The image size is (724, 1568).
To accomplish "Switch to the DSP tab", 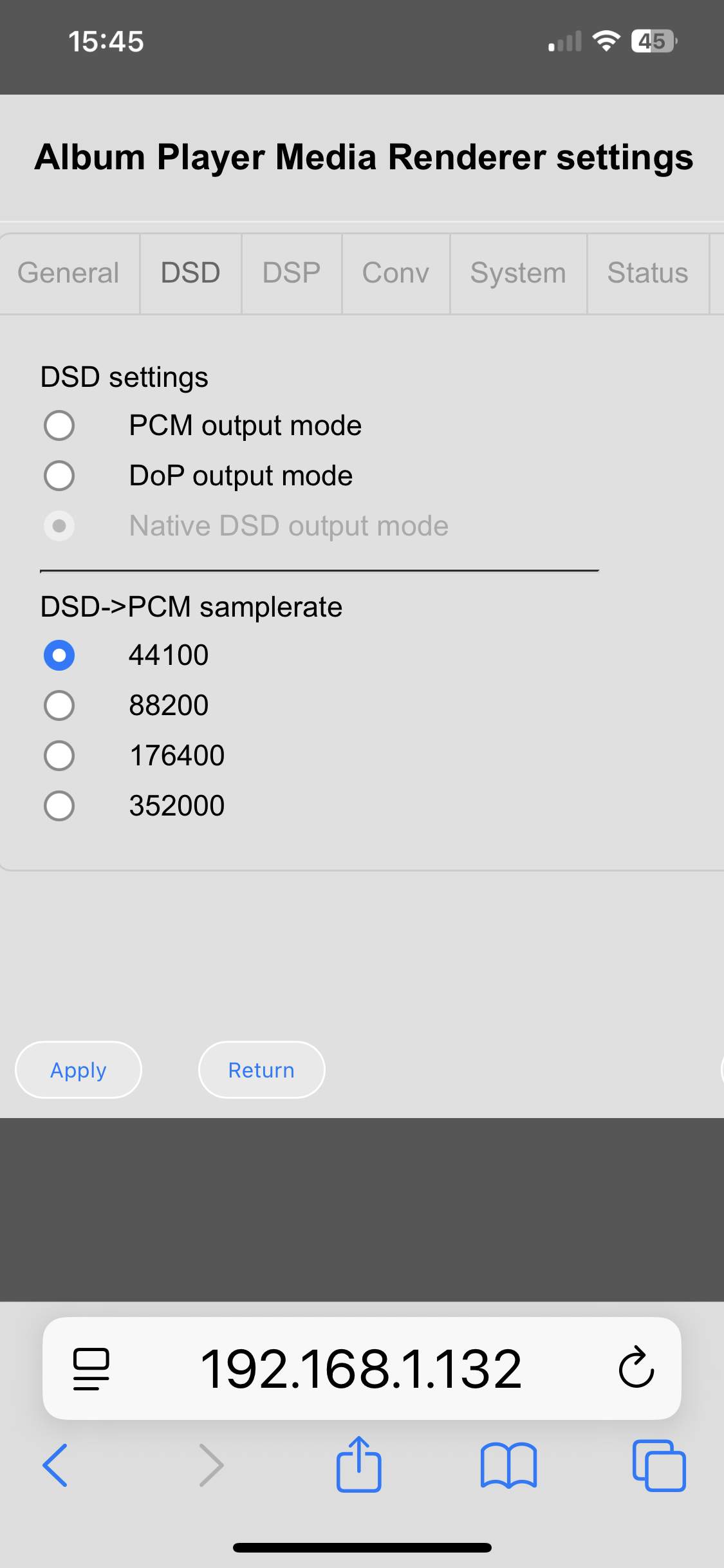I will (x=292, y=273).
